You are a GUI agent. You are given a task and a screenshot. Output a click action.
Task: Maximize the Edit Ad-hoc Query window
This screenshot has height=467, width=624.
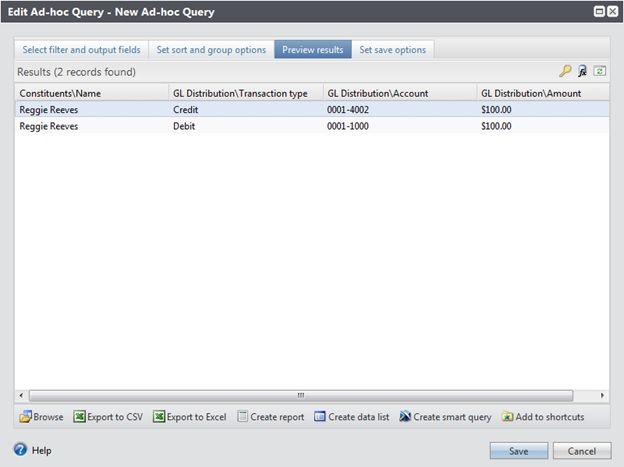click(x=599, y=11)
